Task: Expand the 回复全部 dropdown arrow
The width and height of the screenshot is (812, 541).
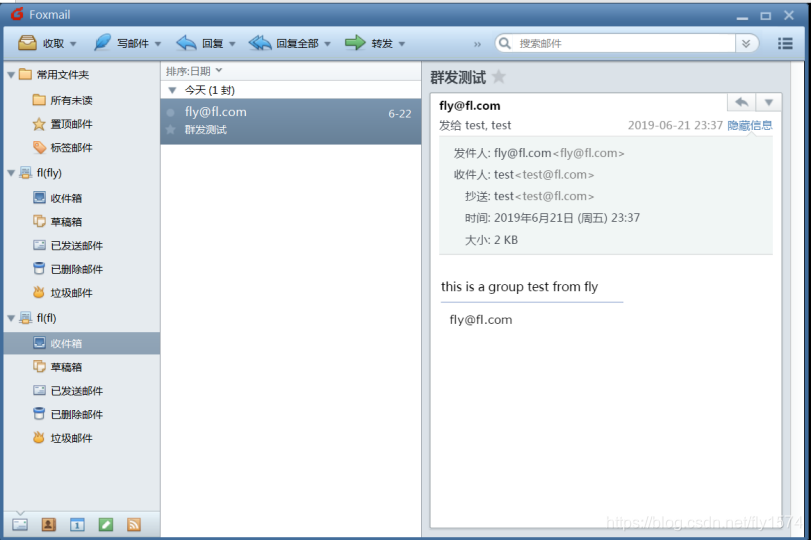Action: click(327, 44)
